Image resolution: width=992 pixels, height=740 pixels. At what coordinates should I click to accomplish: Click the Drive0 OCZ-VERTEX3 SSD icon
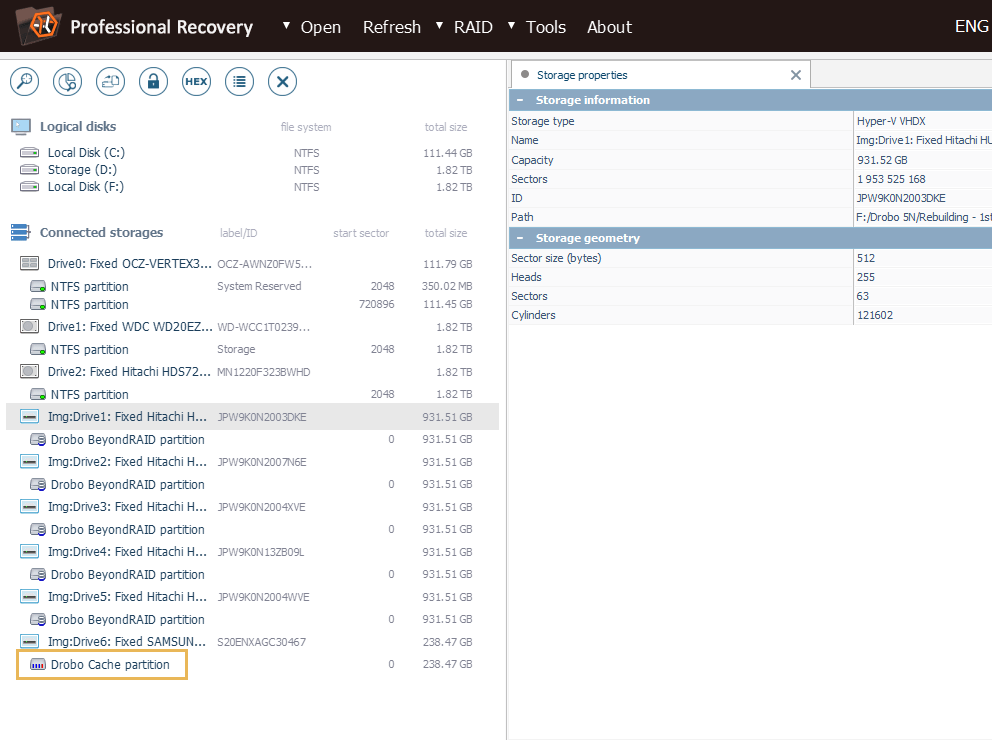(29, 263)
